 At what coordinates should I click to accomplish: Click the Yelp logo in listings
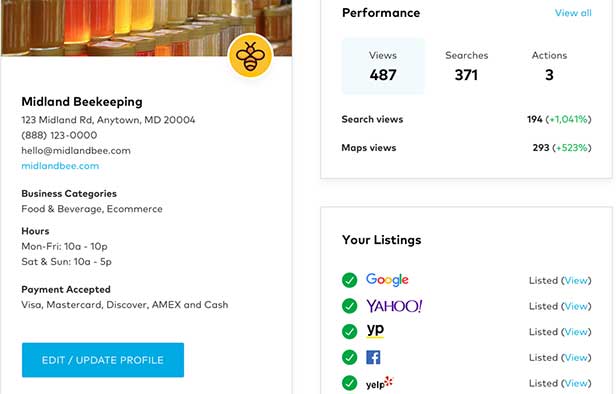[380, 383]
